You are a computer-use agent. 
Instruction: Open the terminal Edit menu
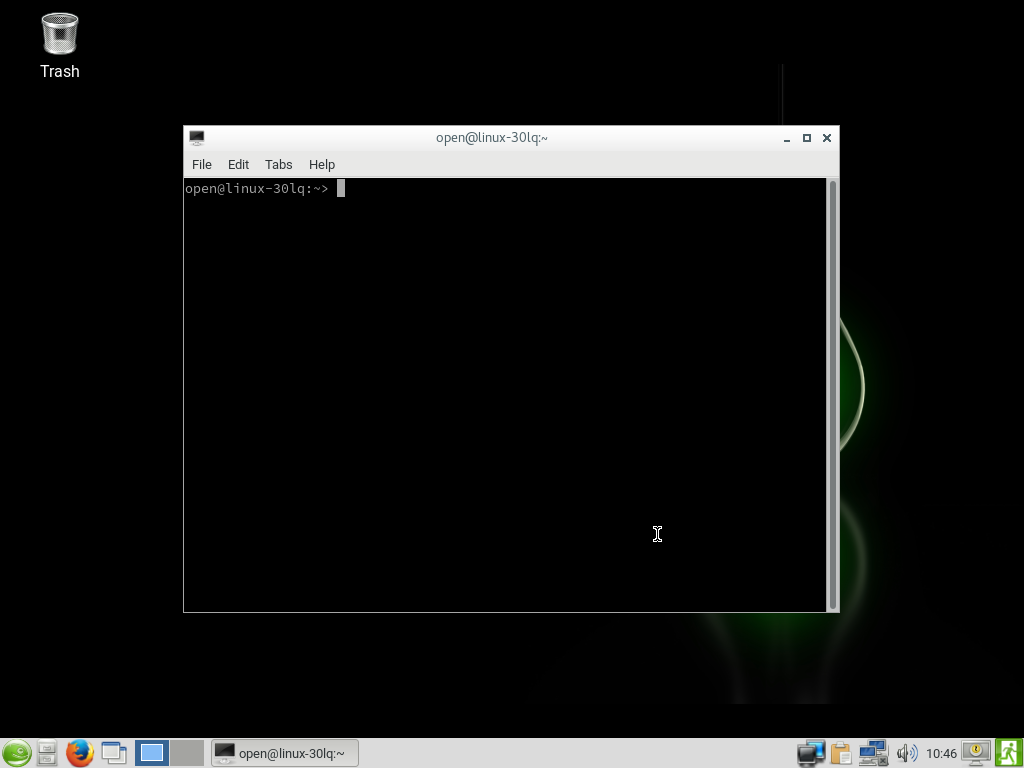(x=238, y=164)
